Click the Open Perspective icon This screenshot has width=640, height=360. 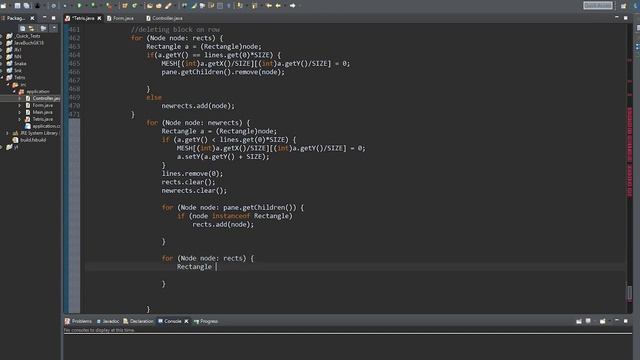pos(623,6)
